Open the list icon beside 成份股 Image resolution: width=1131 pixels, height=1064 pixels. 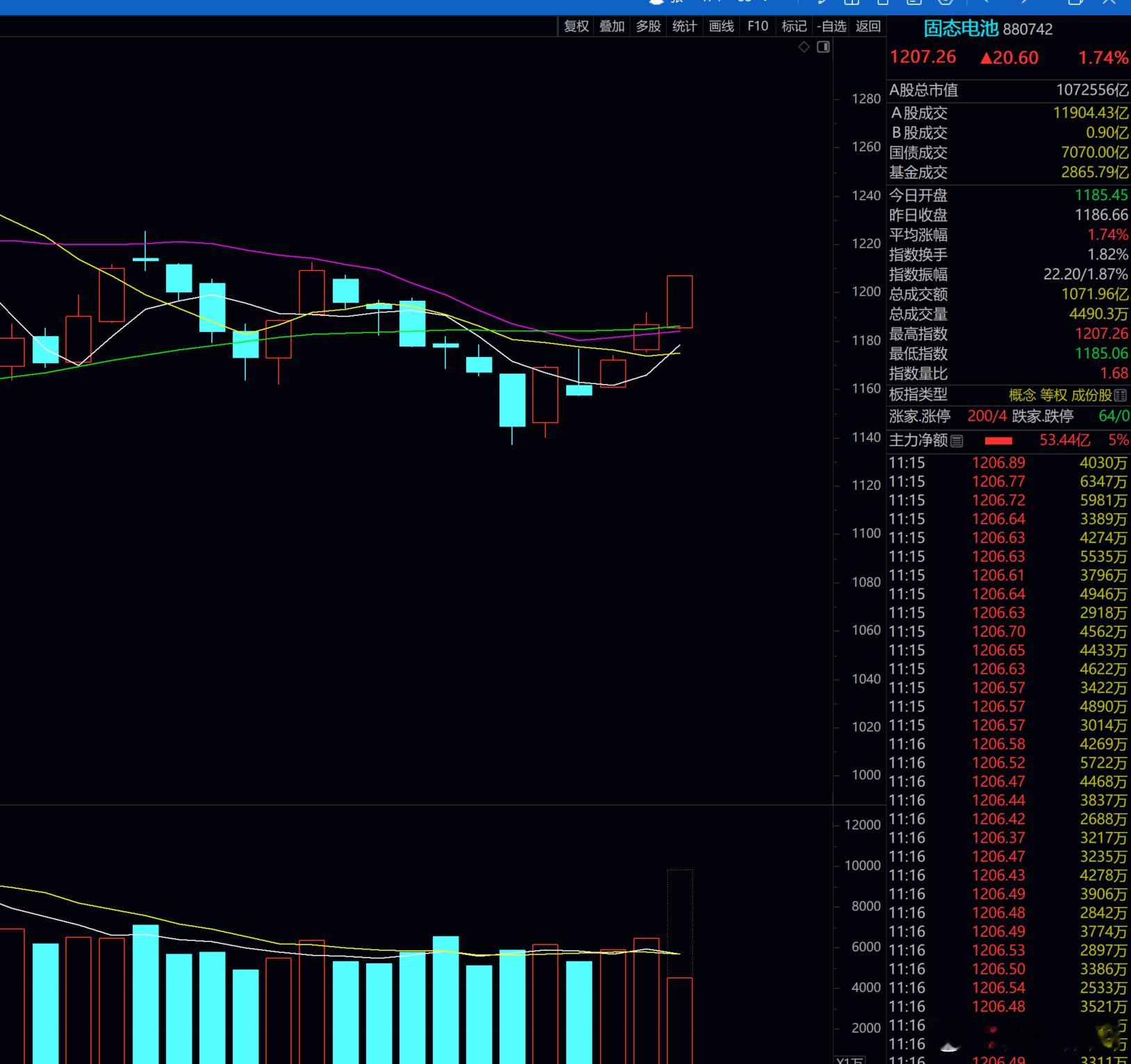(1120, 395)
